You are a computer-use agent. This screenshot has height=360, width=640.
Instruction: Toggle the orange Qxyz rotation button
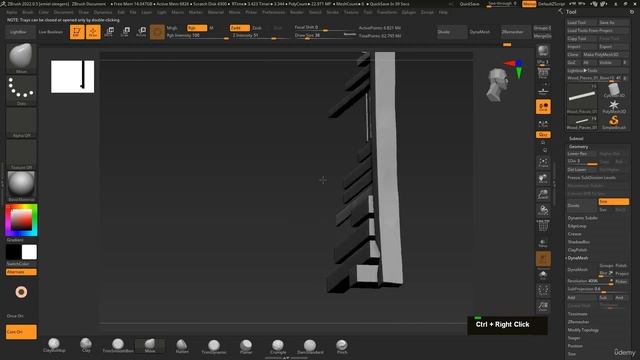tap(543, 135)
